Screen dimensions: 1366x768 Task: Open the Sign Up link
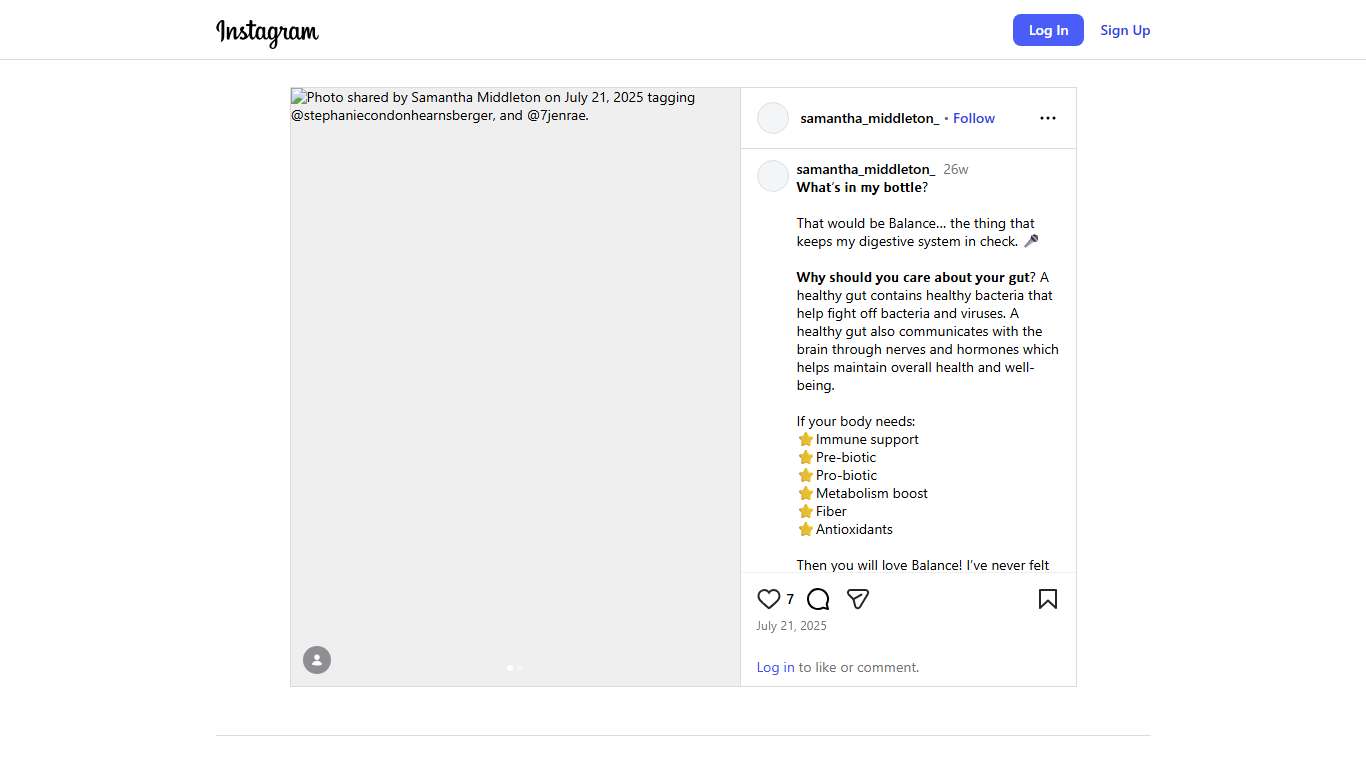pyautogui.click(x=1125, y=30)
